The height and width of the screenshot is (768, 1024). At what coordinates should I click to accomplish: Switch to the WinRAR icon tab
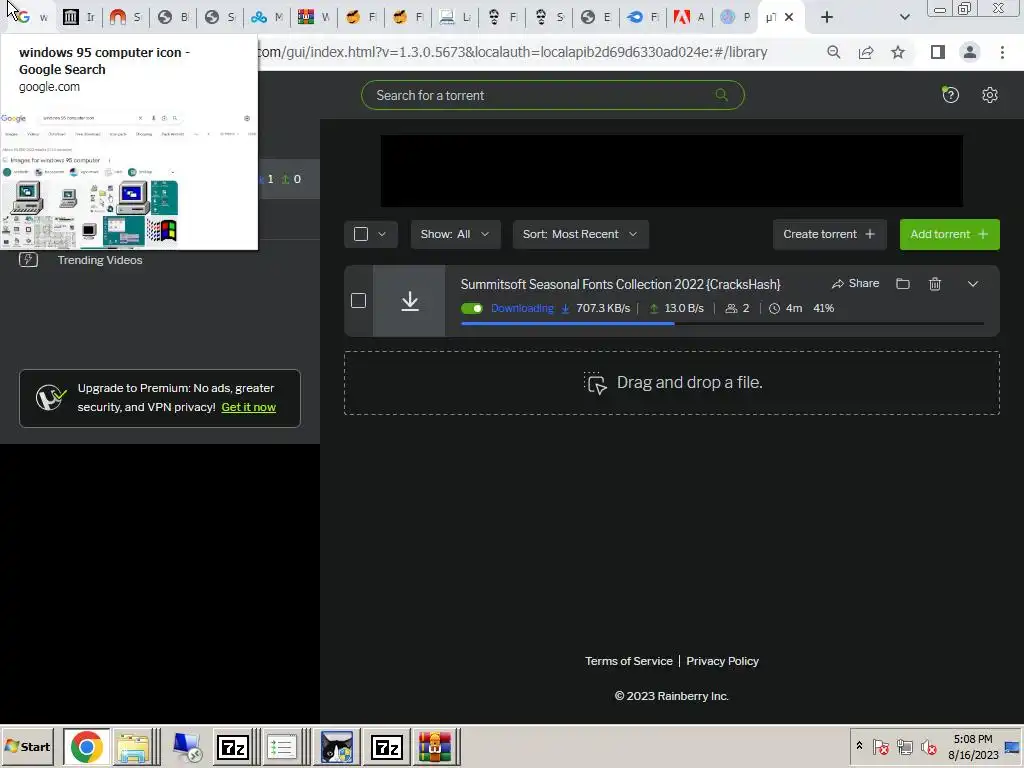click(x=313, y=17)
